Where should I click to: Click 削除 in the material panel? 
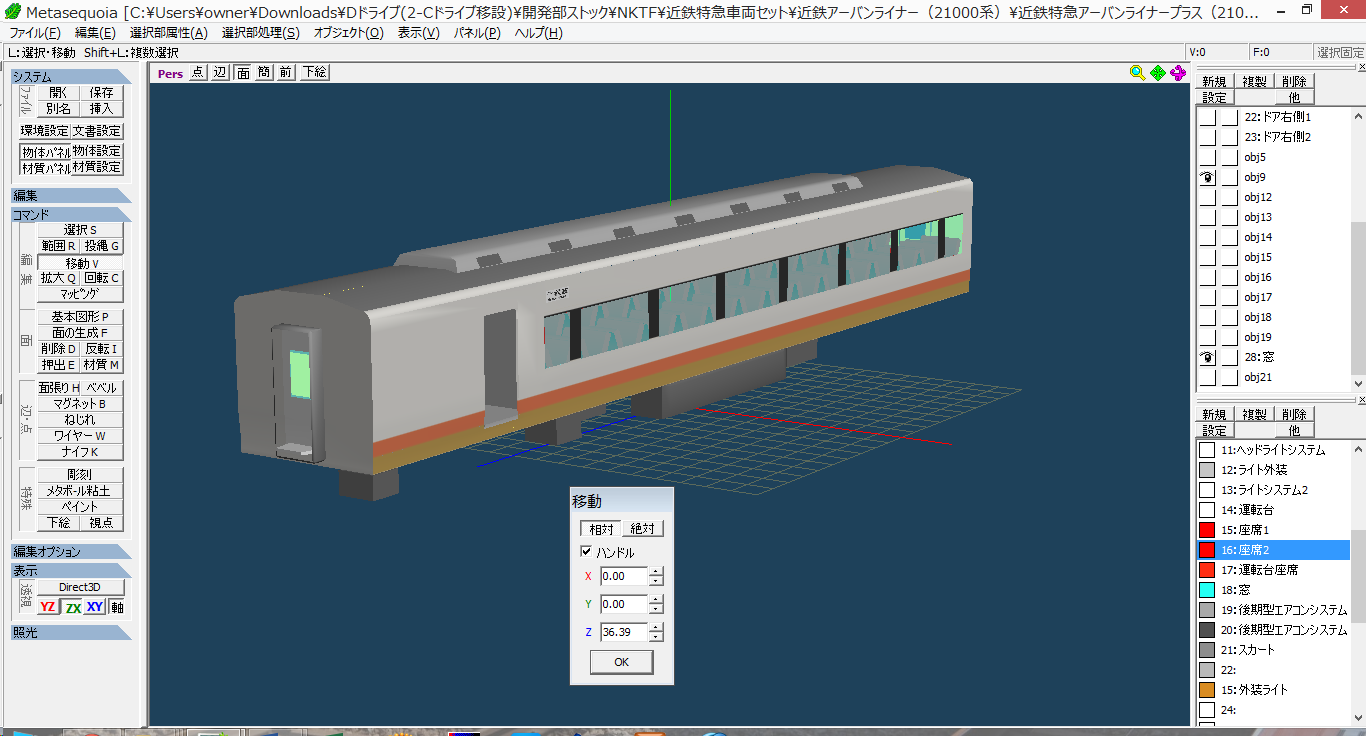point(1294,415)
